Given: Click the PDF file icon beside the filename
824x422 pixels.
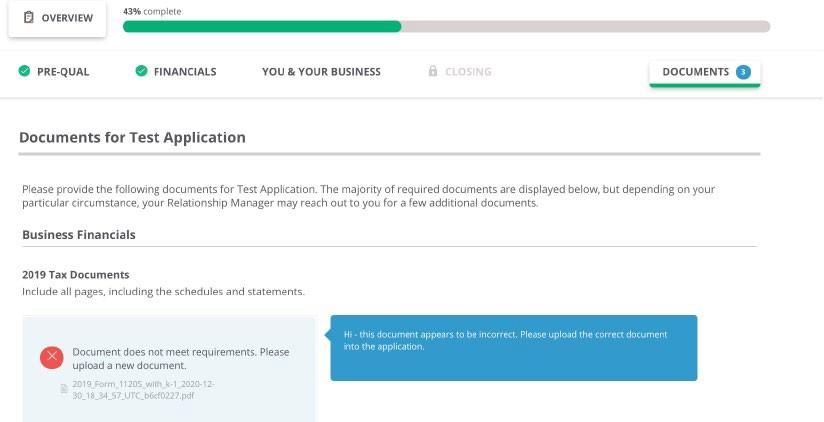Looking at the screenshot, I should pos(64,389).
